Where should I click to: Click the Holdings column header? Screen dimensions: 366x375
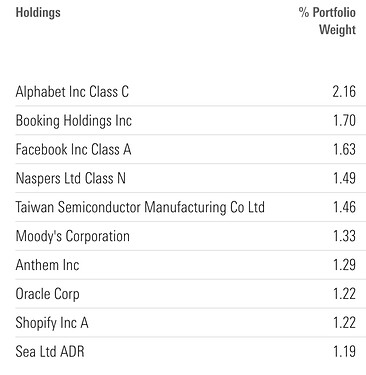(38, 13)
